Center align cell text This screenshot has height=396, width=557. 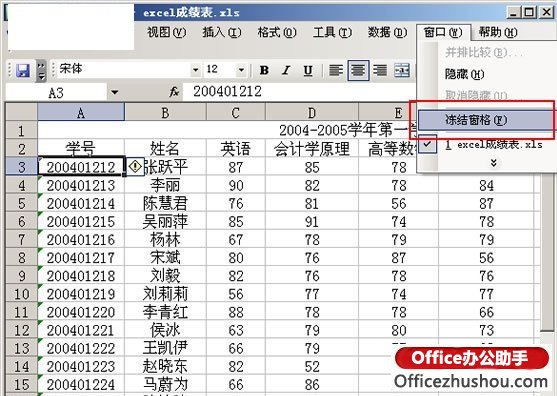point(358,70)
